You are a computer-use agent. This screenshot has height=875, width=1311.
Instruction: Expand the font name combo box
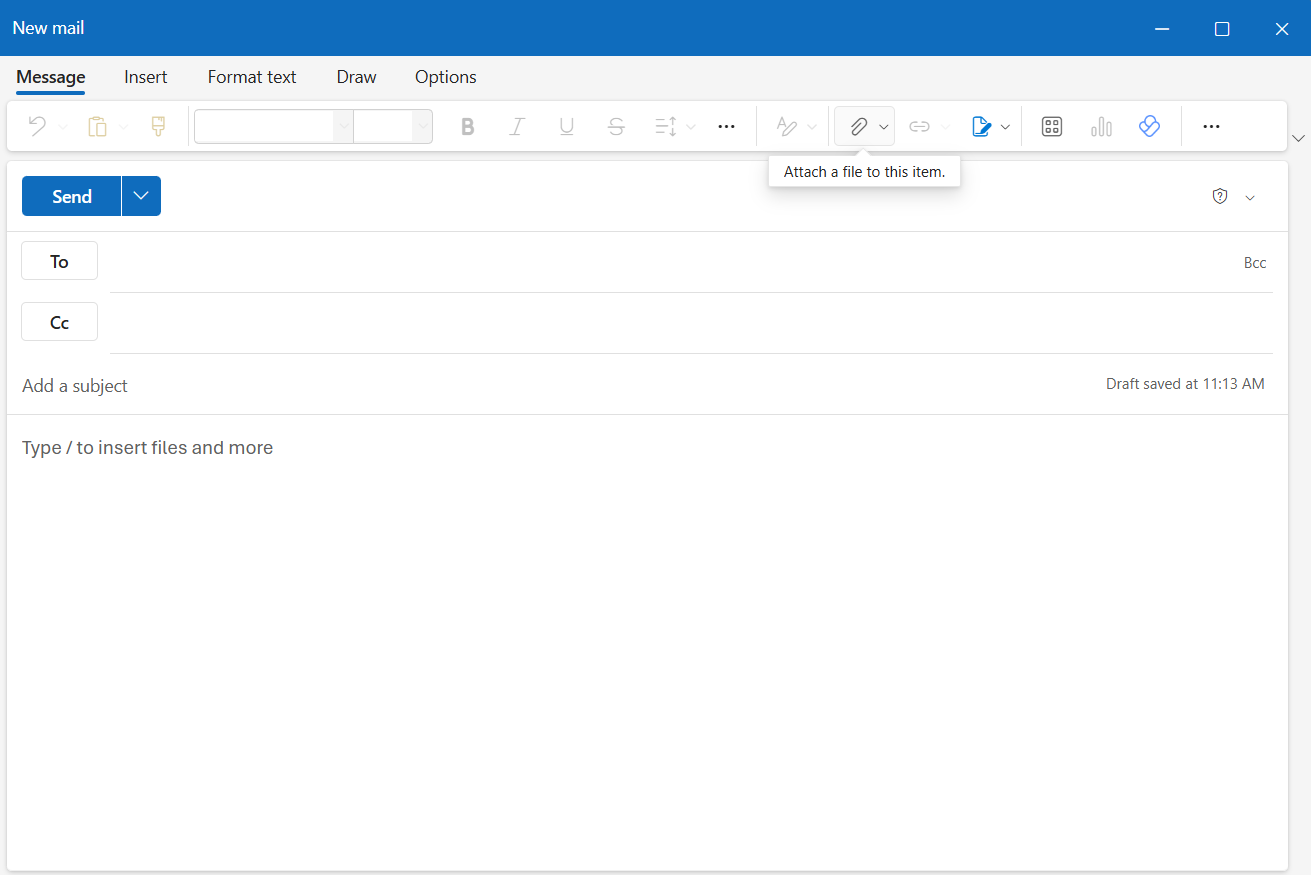point(344,126)
